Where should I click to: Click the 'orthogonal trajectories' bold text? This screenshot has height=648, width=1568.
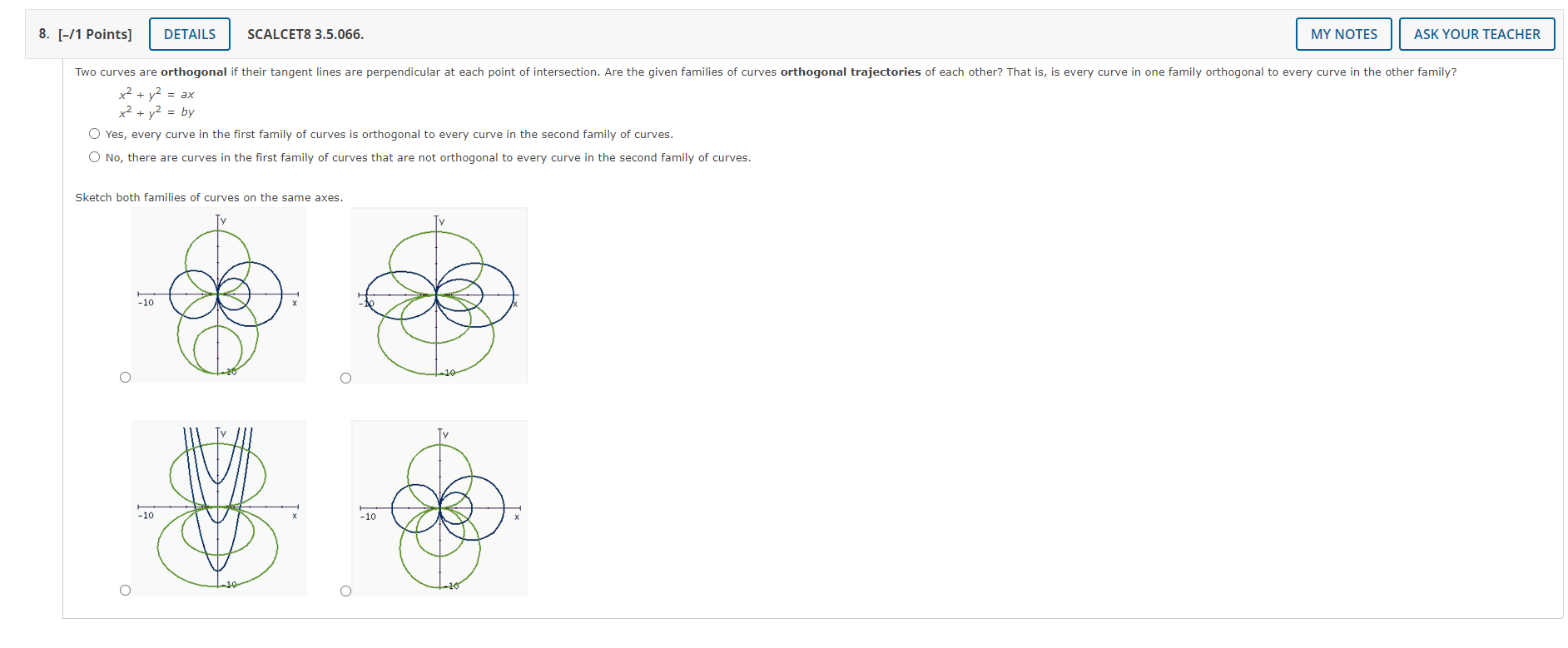coord(849,72)
